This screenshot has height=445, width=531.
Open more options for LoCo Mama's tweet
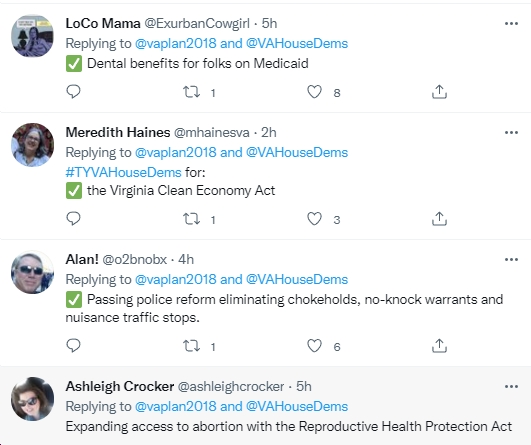(x=511, y=23)
